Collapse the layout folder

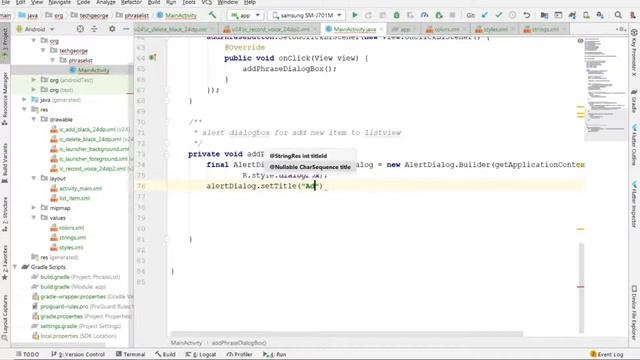pos(34,178)
